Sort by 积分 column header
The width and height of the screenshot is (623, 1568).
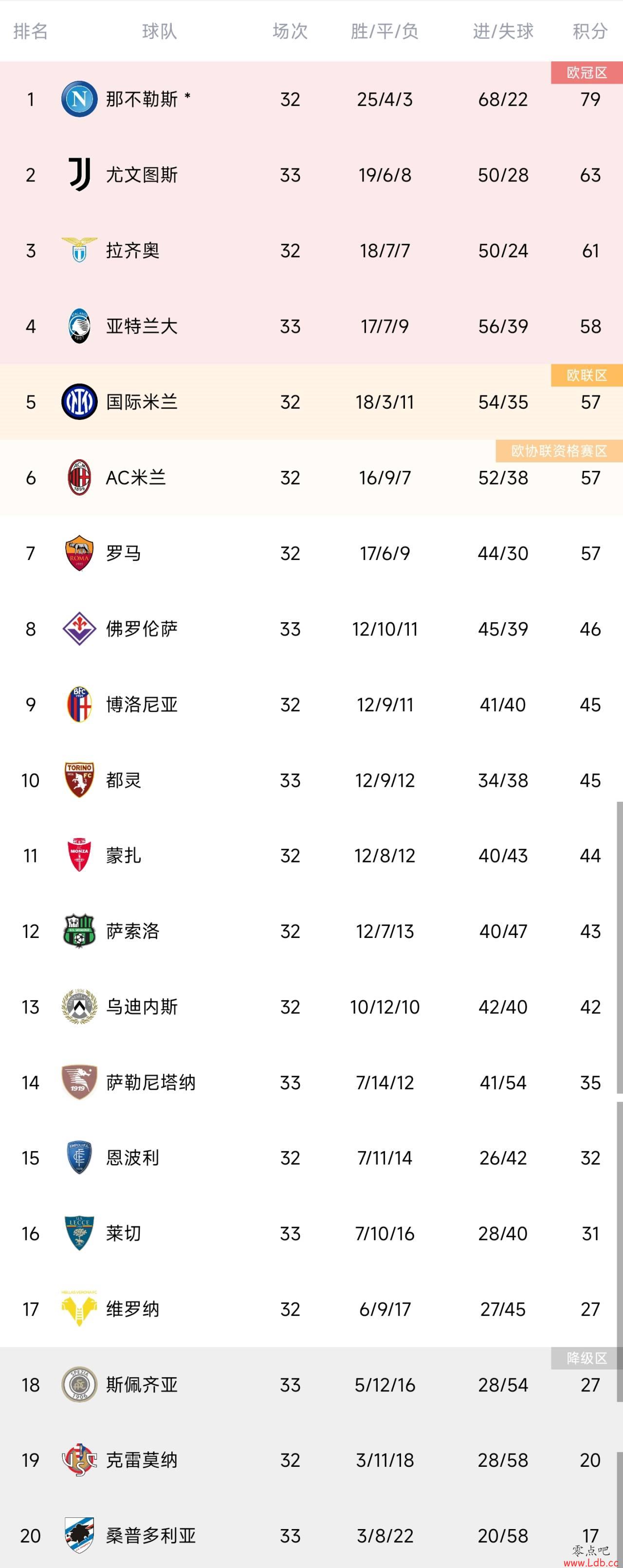click(590, 31)
